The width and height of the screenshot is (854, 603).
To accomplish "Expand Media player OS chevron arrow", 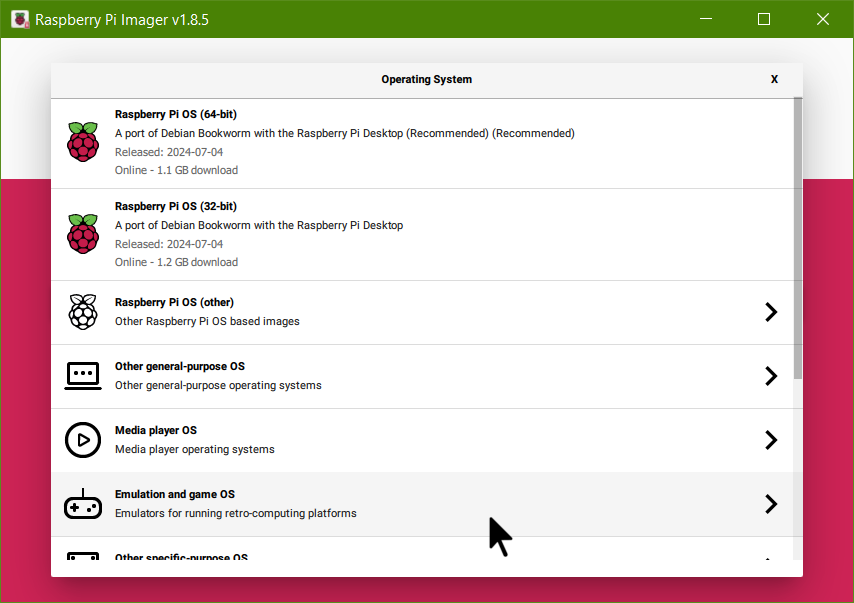I will coord(770,440).
